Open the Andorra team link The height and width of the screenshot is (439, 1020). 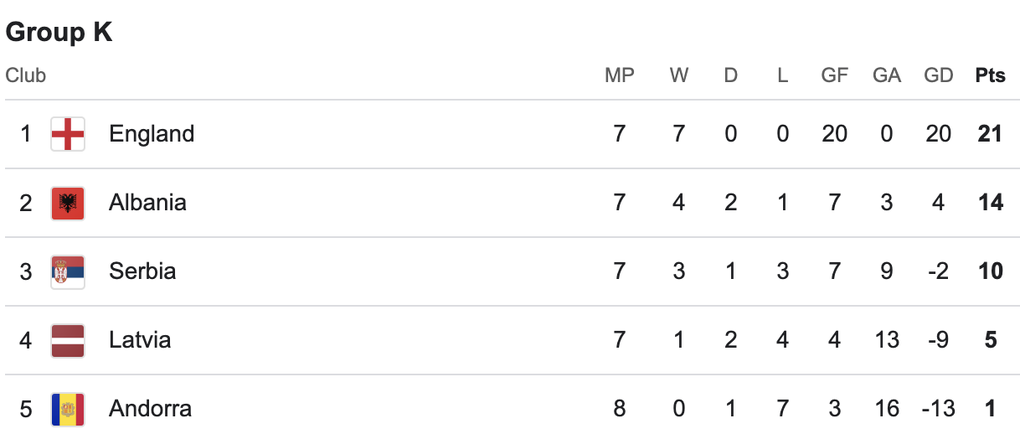pos(150,409)
